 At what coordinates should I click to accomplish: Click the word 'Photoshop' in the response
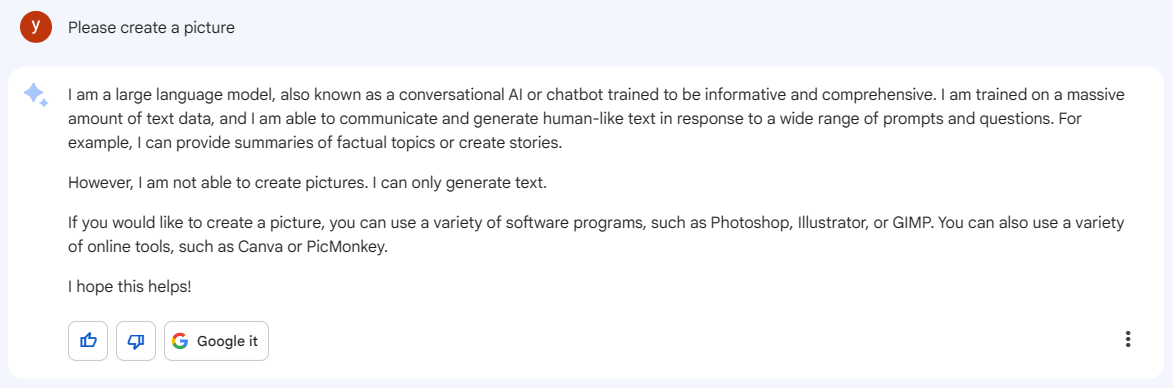pos(746,224)
